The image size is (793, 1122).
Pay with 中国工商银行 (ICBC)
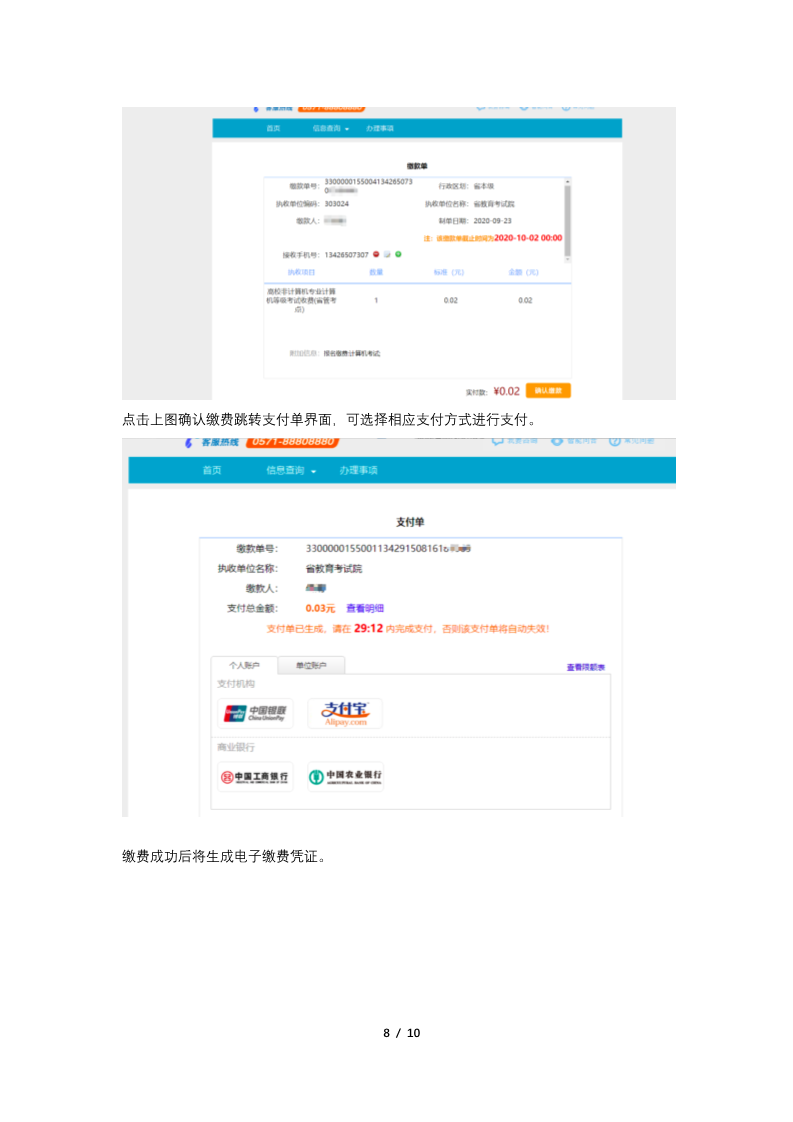pos(255,777)
